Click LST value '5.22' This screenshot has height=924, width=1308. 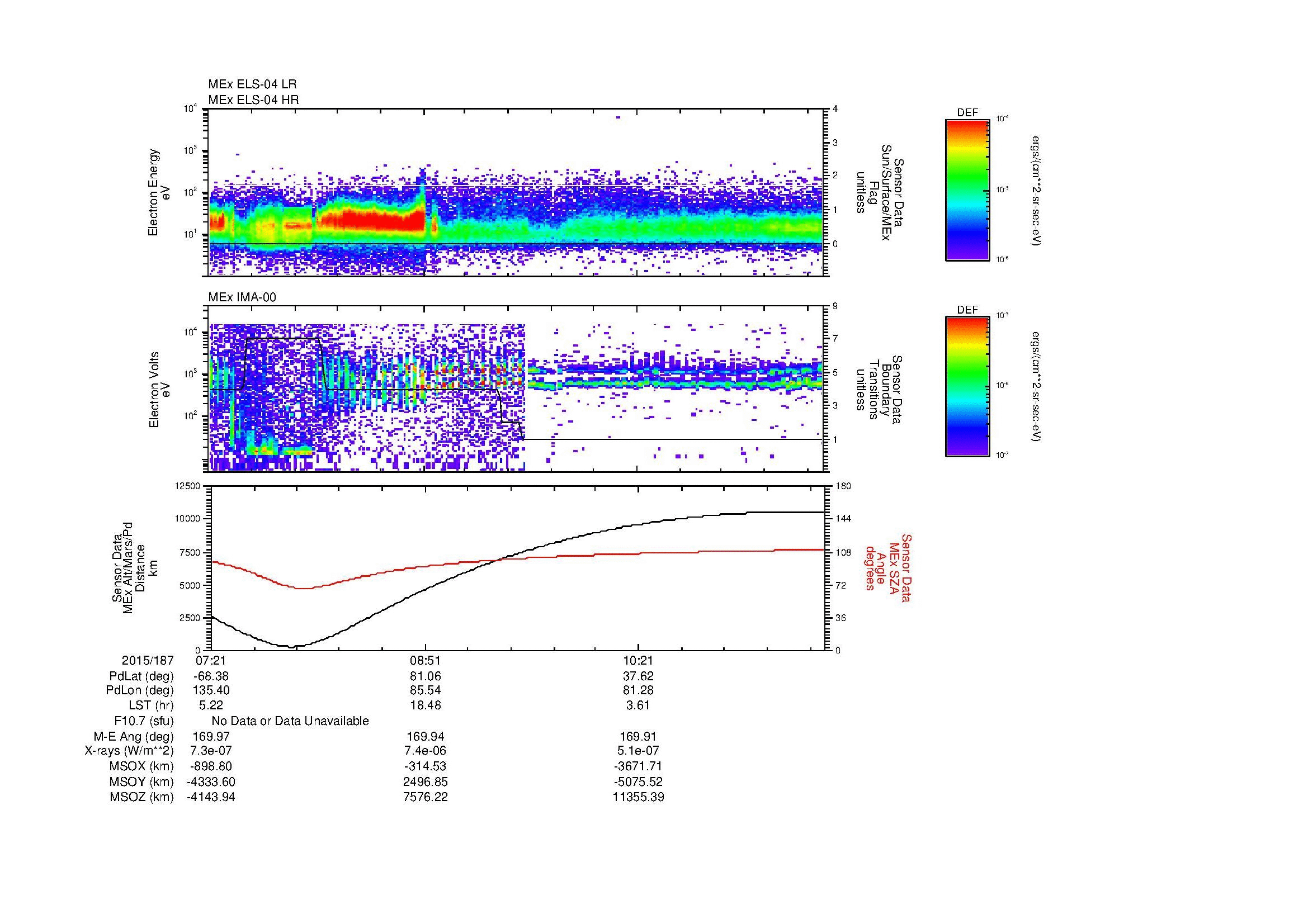tap(211, 705)
